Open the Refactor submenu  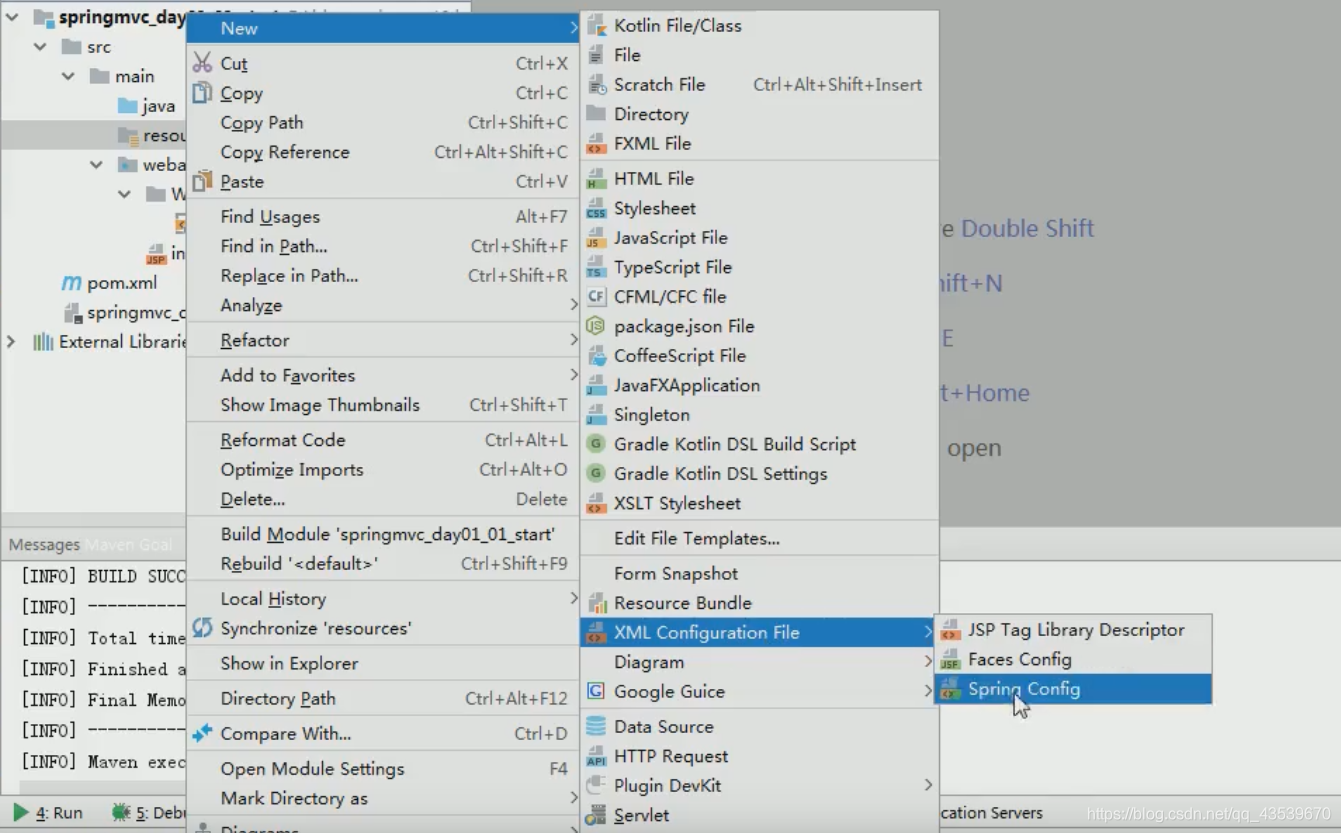pyautogui.click(x=383, y=340)
